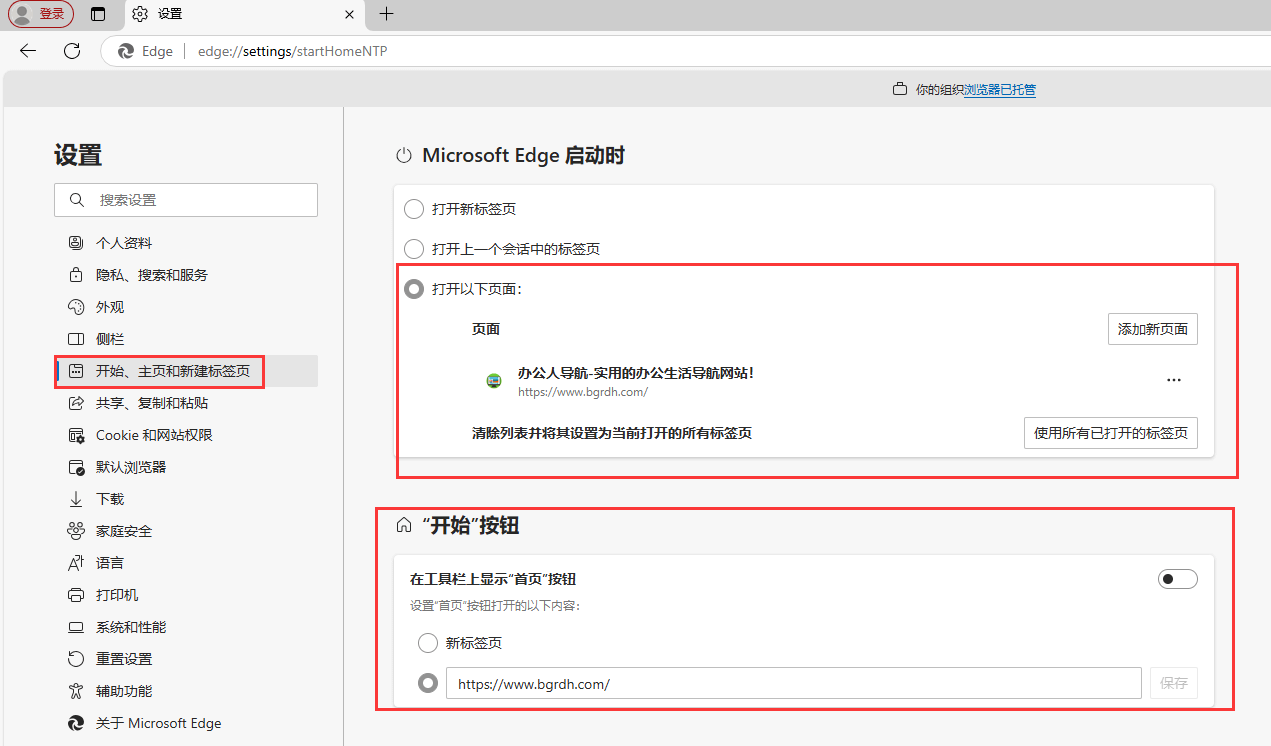The width and height of the screenshot is (1271, 746).
Task: Click the 默认浏览器 icon
Action: tap(76, 467)
